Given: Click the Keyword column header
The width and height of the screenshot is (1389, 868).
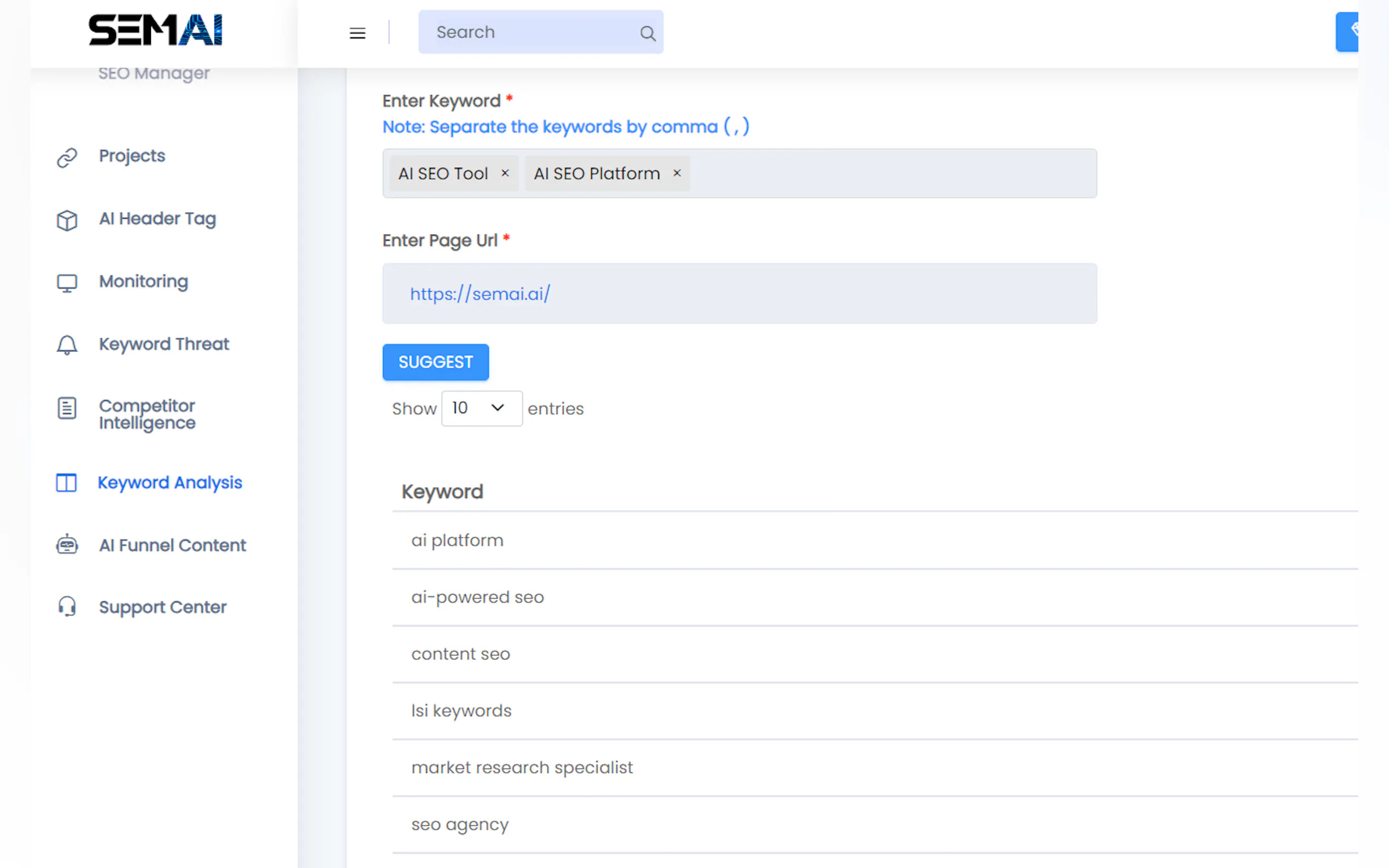Looking at the screenshot, I should [x=442, y=492].
